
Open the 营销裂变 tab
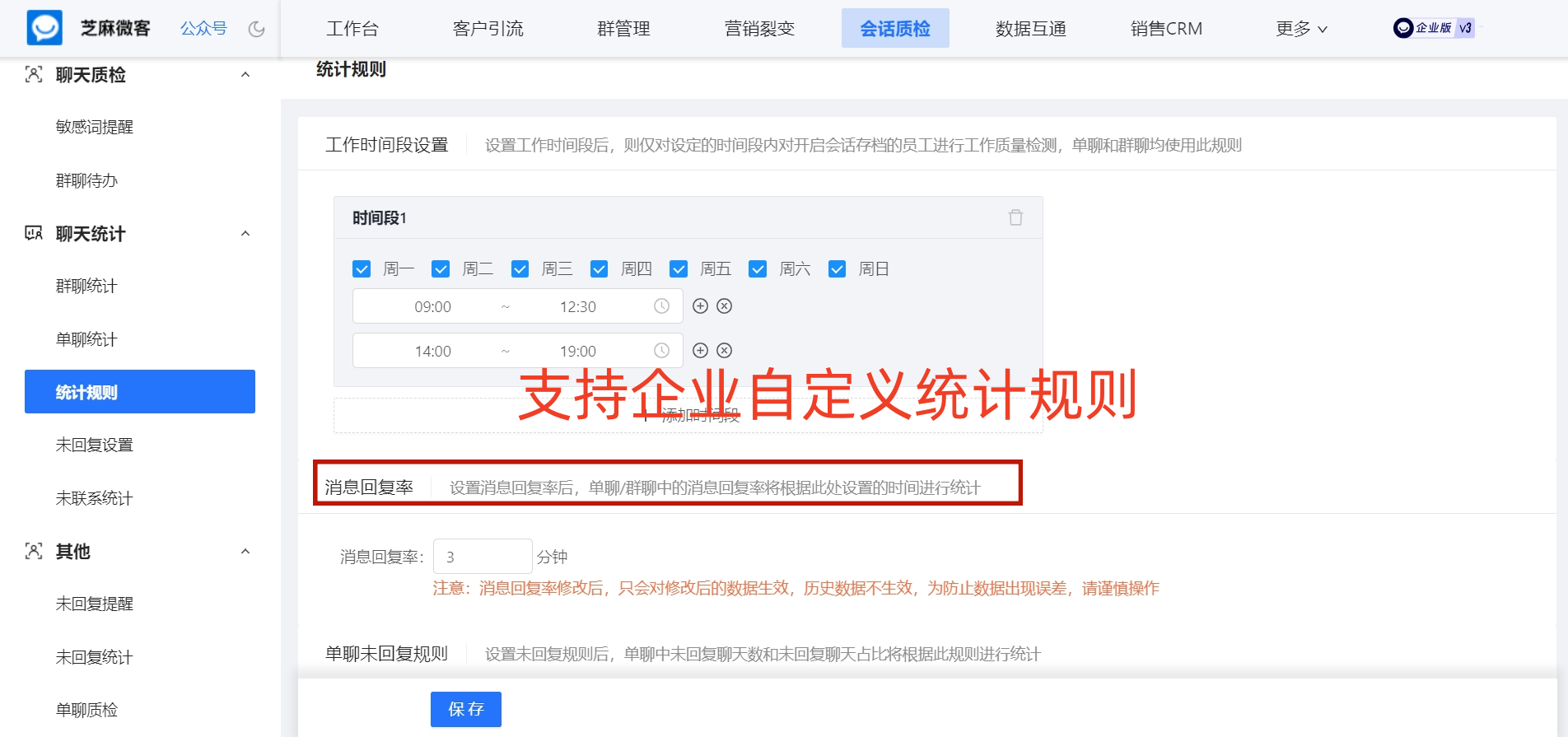click(x=759, y=29)
